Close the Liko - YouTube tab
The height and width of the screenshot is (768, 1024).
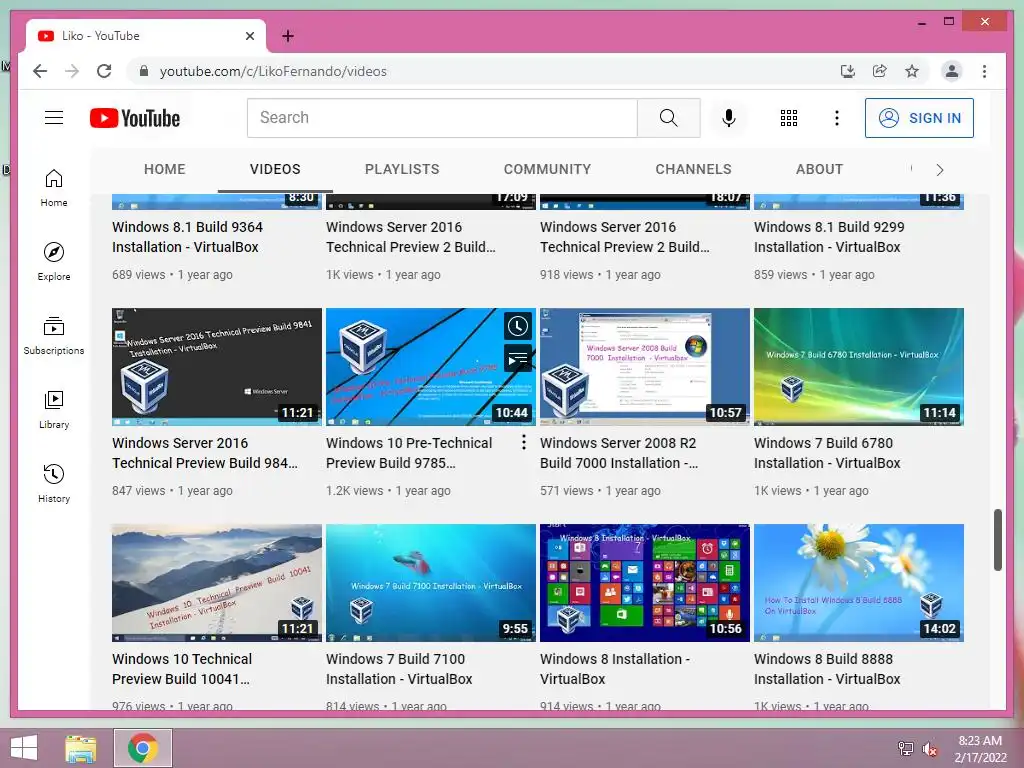coord(249,36)
